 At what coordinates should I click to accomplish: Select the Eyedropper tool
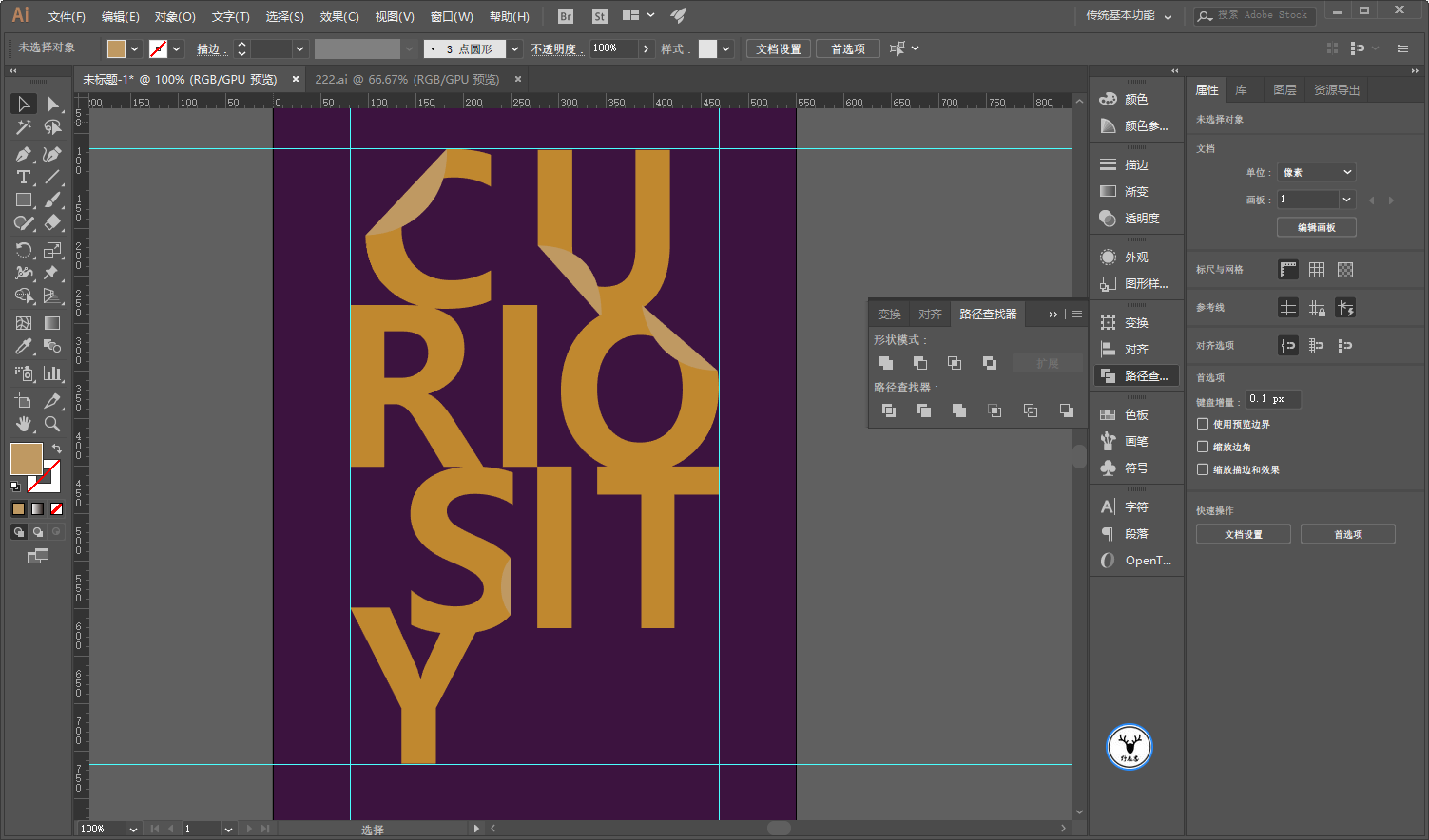[24, 346]
